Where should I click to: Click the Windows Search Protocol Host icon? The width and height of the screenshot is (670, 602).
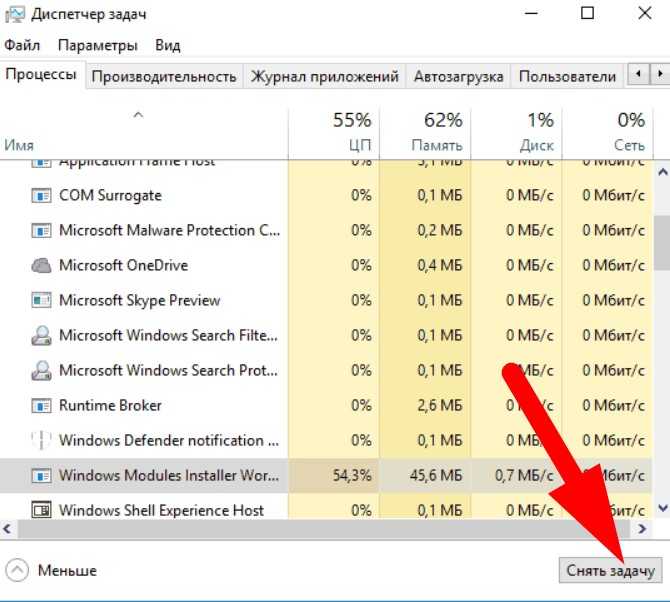pyautogui.click(x=41, y=370)
